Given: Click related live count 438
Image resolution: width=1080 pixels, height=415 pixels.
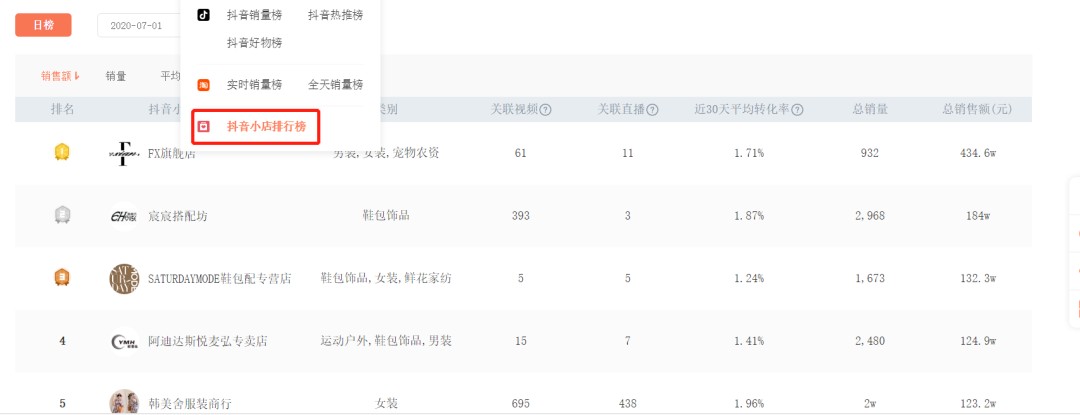Looking at the screenshot, I should tap(627, 404).
